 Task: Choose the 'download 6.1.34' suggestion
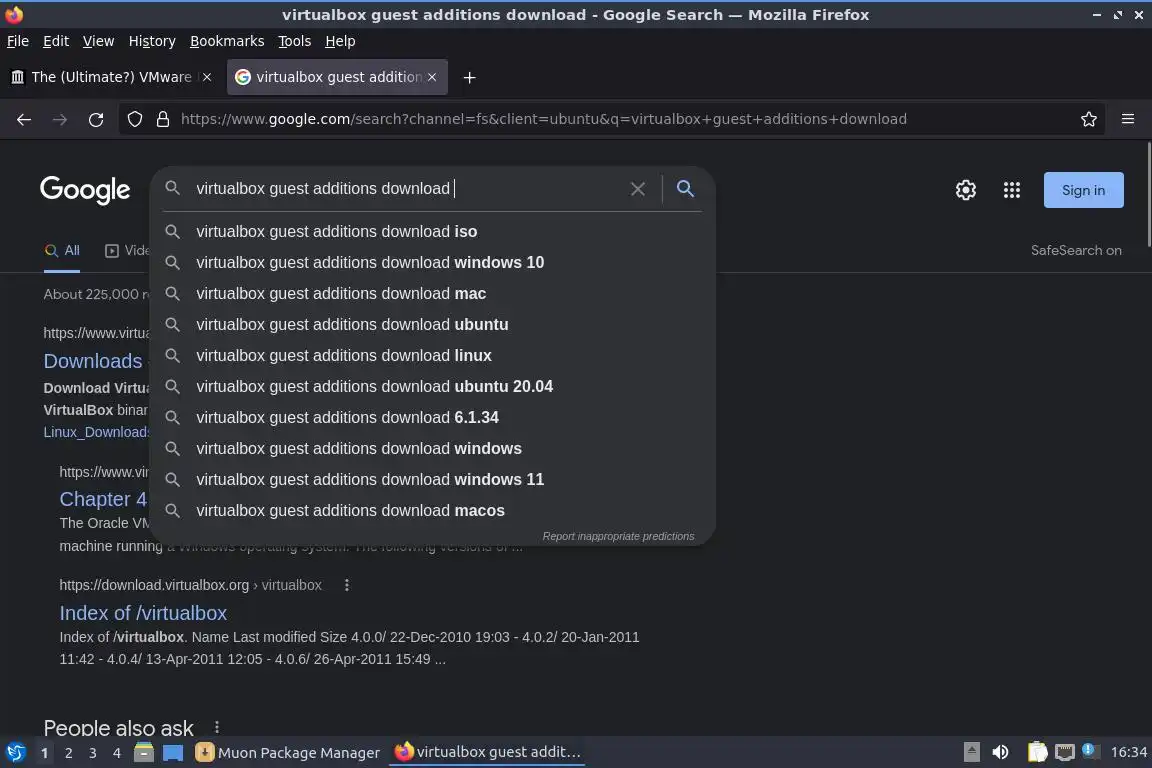(432, 417)
